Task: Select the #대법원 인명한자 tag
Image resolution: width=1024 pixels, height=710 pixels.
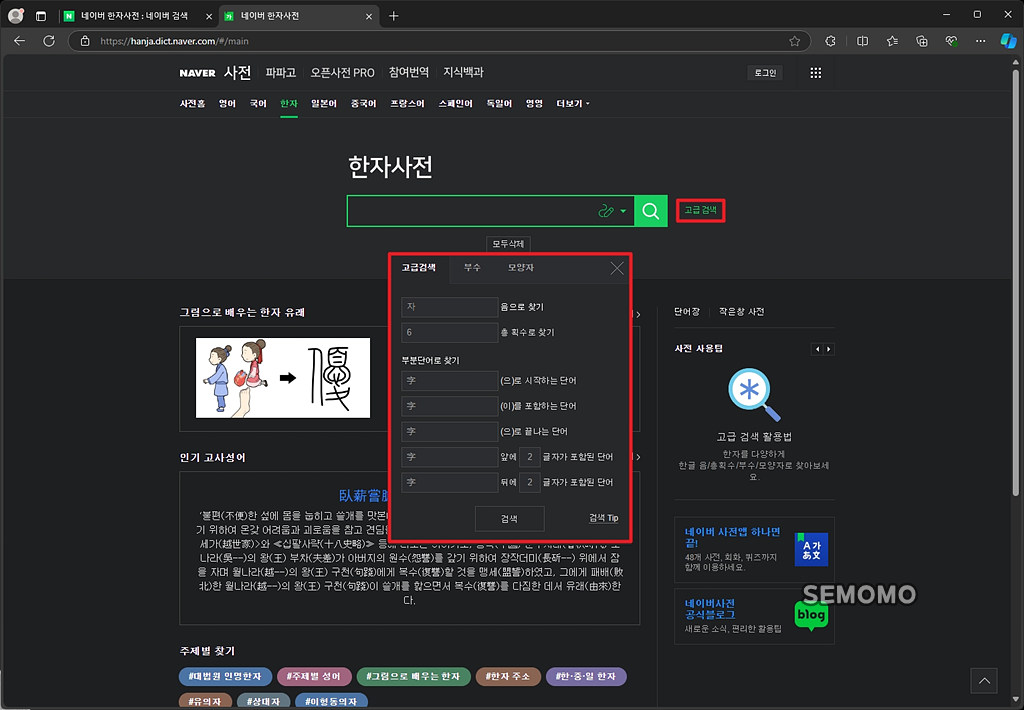Action: [225, 677]
